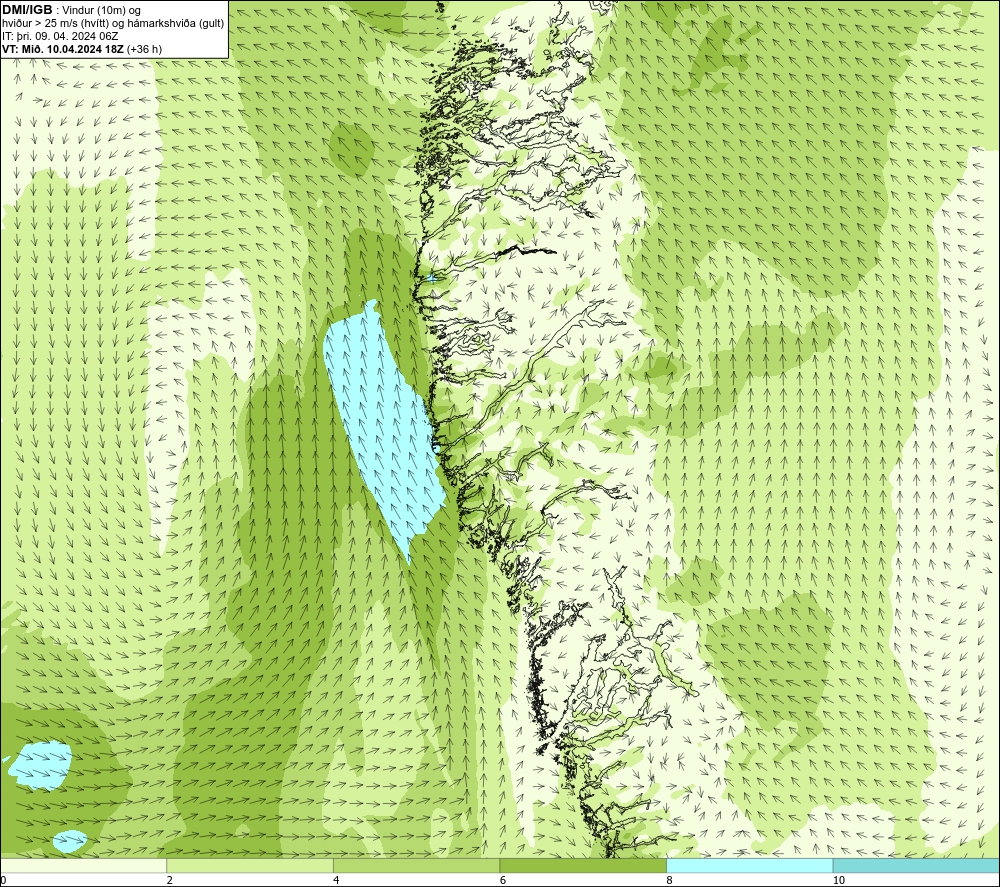Click the '8' scale tick label

(x=670, y=880)
